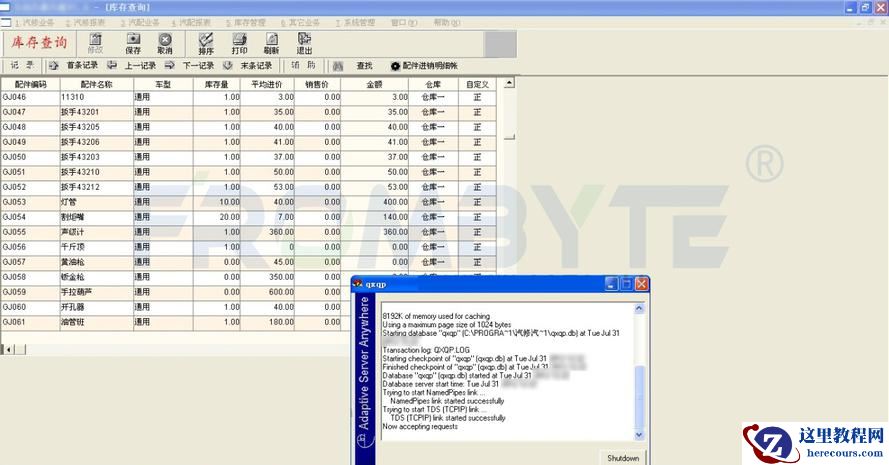Select the 扳手43201 part name cell
Image resolution: width=889 pixels, height=465 pixels.
pos(96,112)
